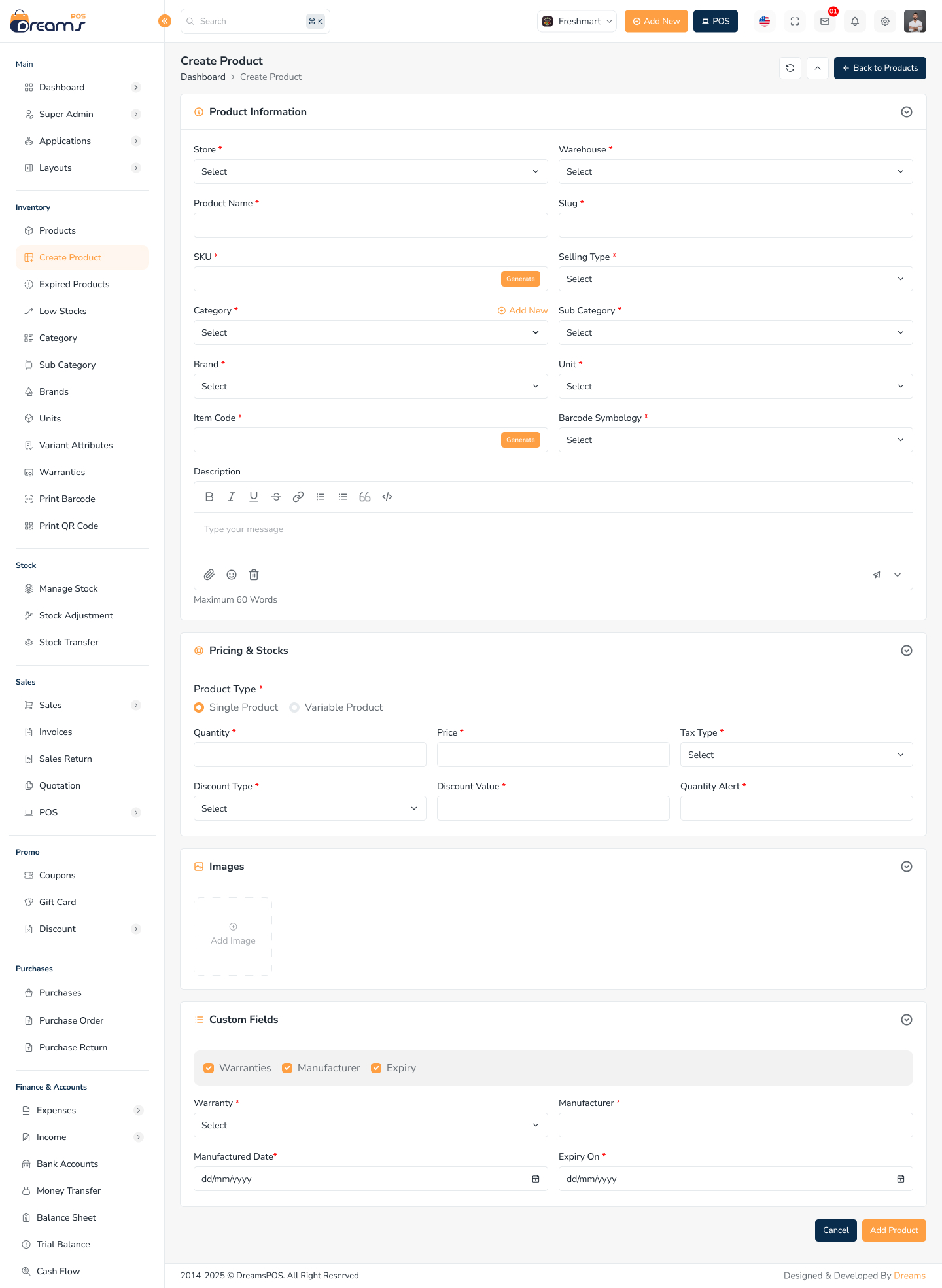The height and width of the screenshot is (1288, 942).
Task: Click the bold formatting icon
Action: pos(209,497)
